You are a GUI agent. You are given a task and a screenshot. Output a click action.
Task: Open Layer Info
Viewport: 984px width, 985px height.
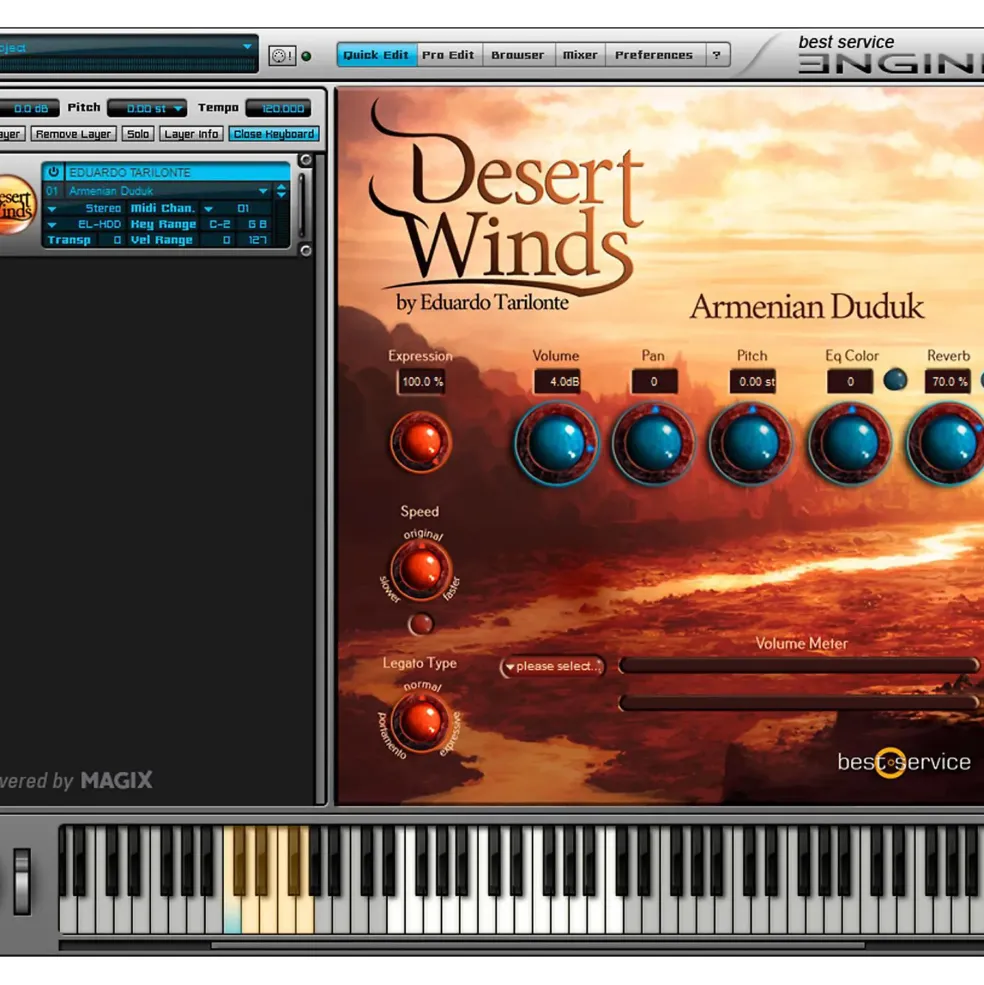pos(191,134)
